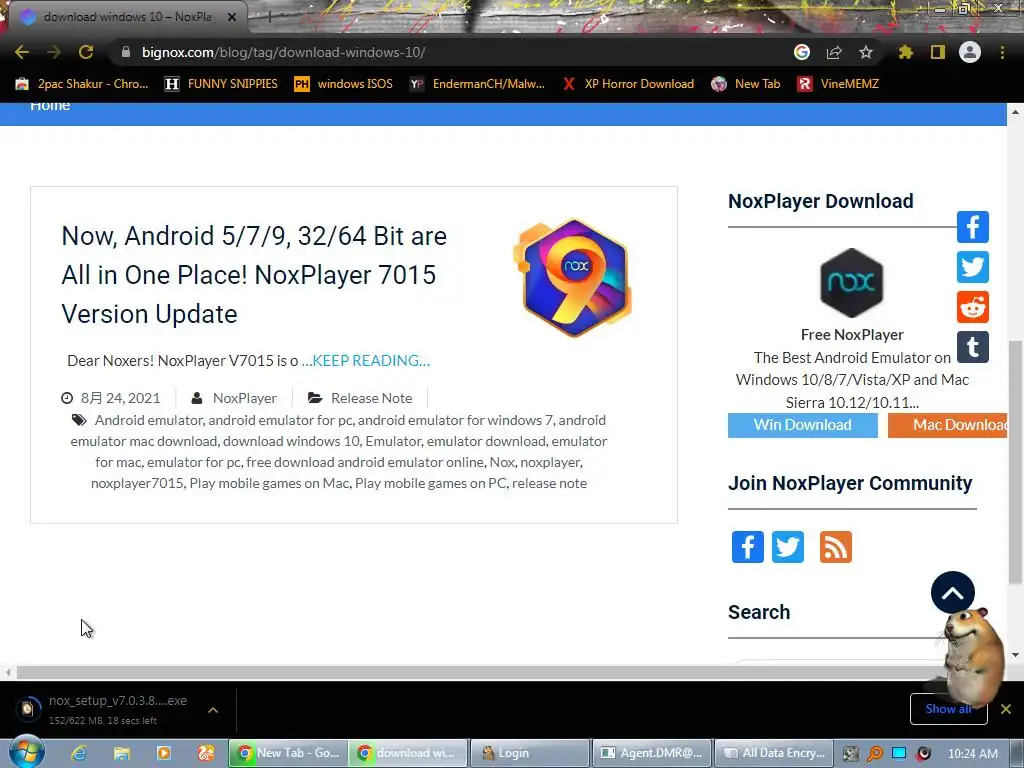Open the FUNNY SNIPPIES bookmark

click(221, 84)
